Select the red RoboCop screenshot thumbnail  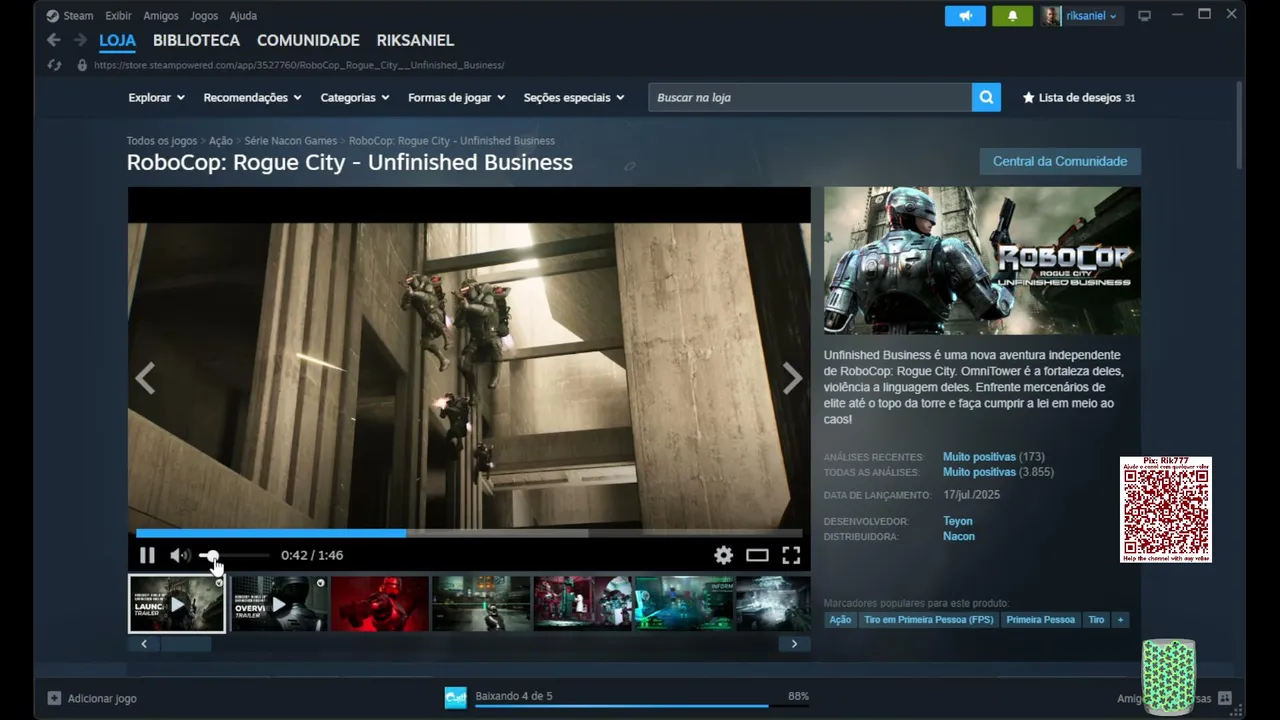[380, 604]
